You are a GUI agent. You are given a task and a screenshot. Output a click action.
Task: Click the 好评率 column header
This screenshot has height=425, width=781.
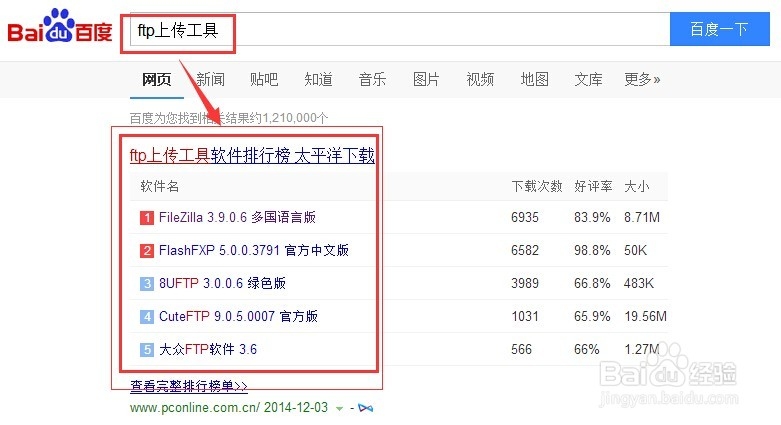click(x=593, y=186)
